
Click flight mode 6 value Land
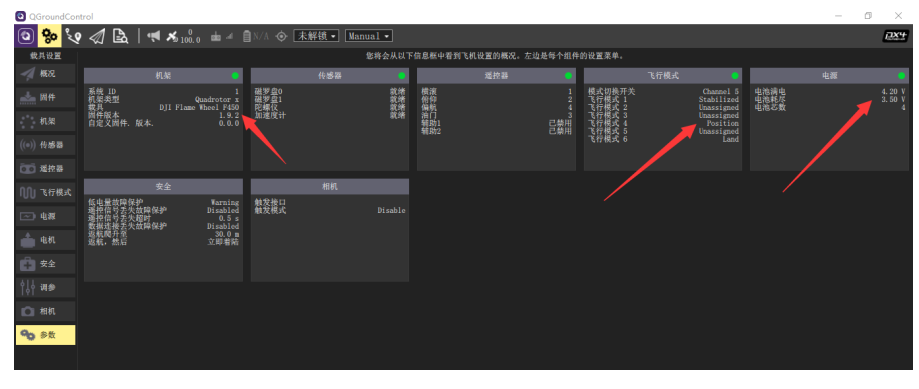tap(731, 139)
